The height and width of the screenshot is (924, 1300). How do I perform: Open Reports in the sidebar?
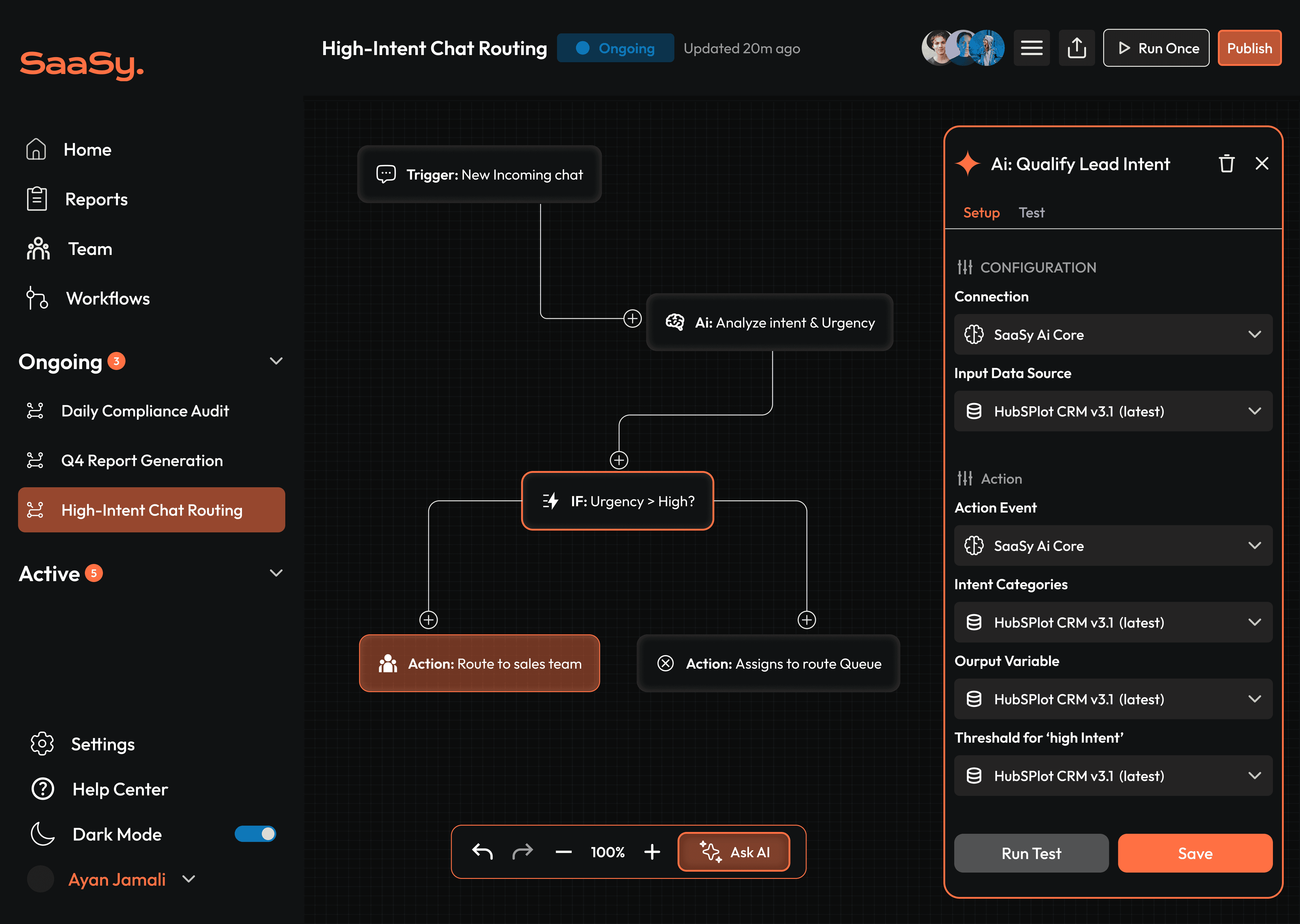click(x=96, y=199)
